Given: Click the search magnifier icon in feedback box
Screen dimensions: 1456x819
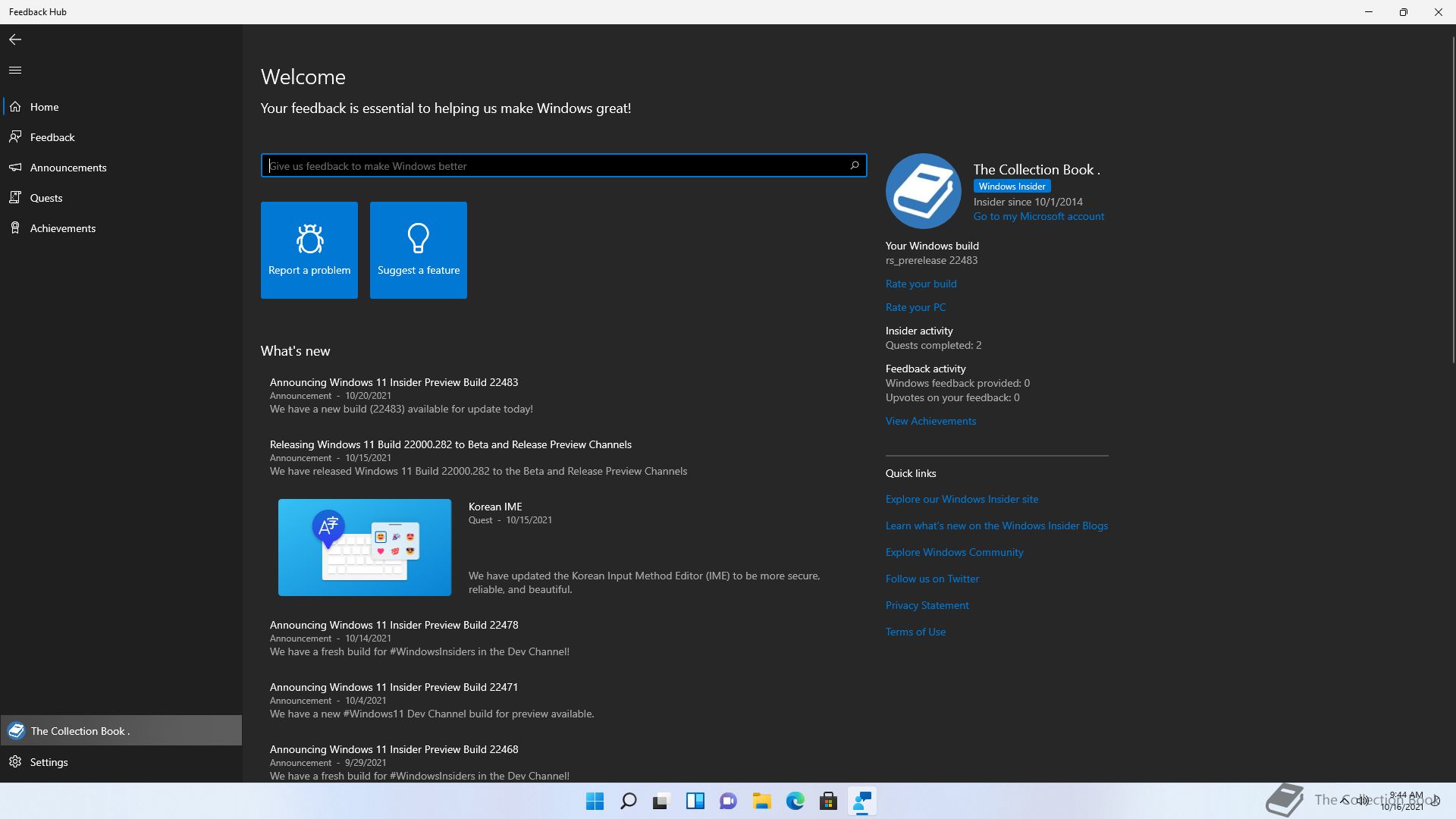Looking at the screenshot, I should [x=855, y=165].
